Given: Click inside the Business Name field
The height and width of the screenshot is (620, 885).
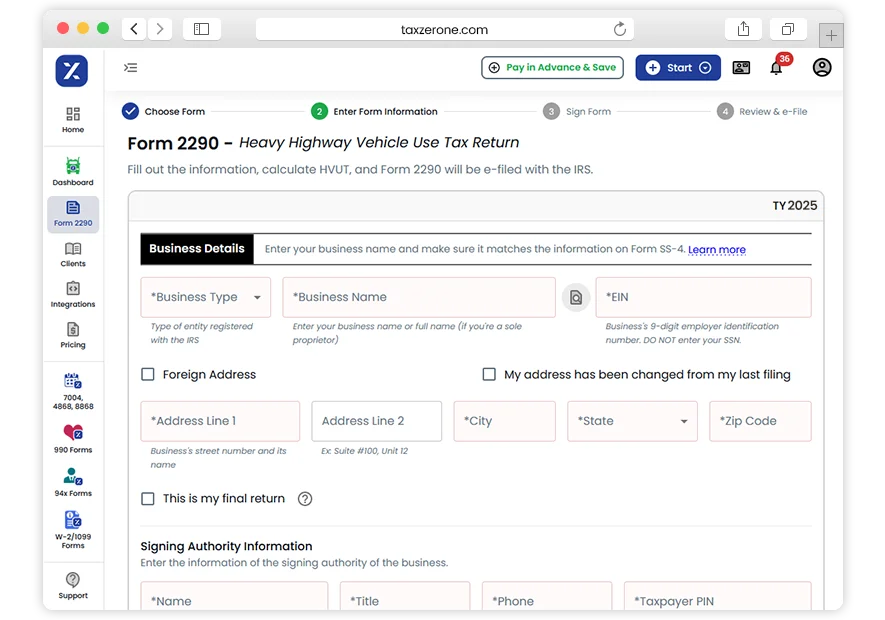Looking at the screenshot, I should point(418,297).
